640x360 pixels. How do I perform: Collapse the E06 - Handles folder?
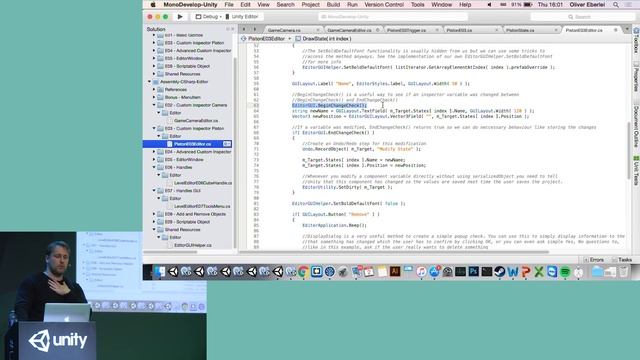pyautogui.click(x=154, y=167)
